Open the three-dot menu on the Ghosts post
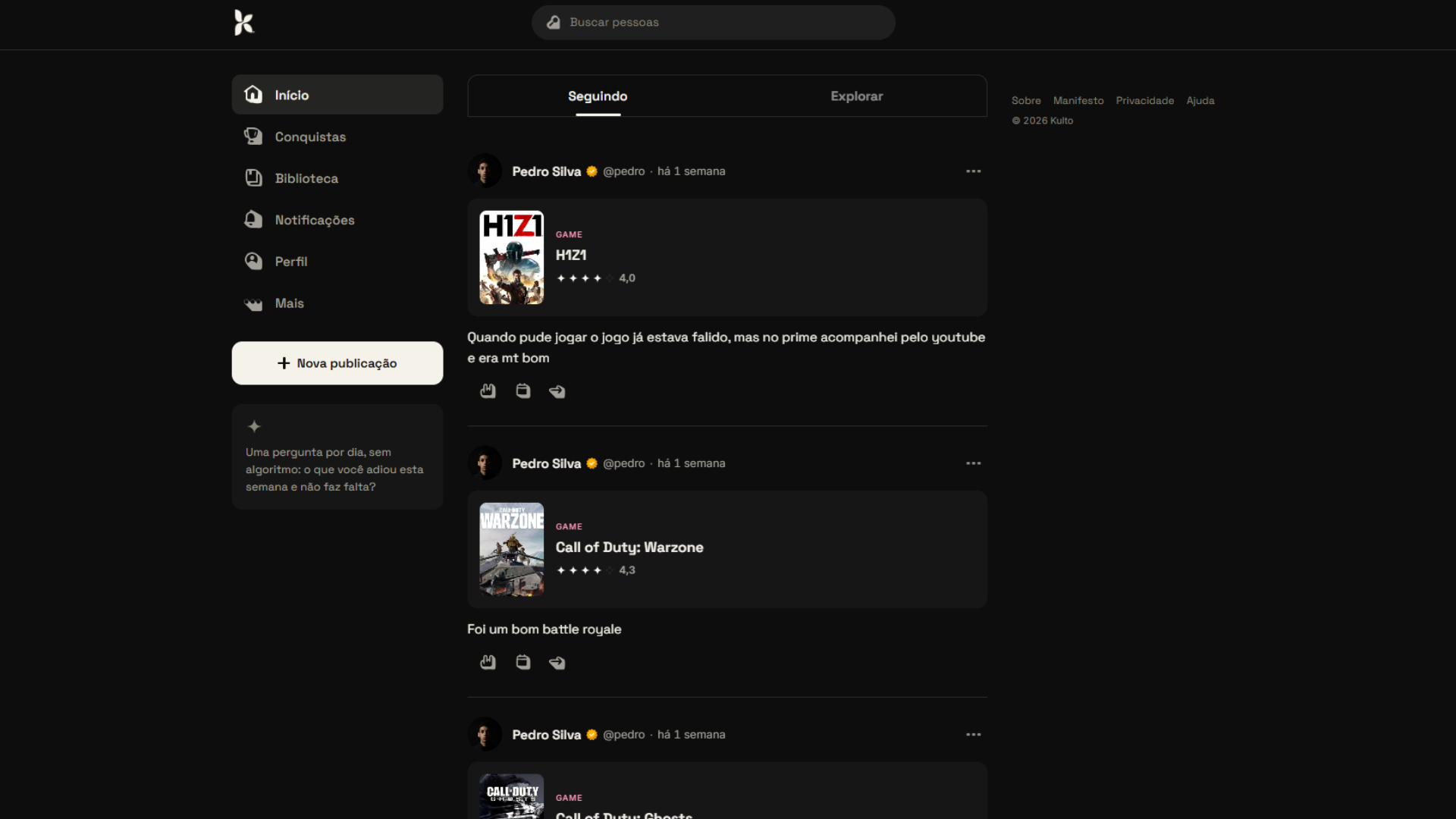This screenshot has width=1456, height=819. coord(974,735)
